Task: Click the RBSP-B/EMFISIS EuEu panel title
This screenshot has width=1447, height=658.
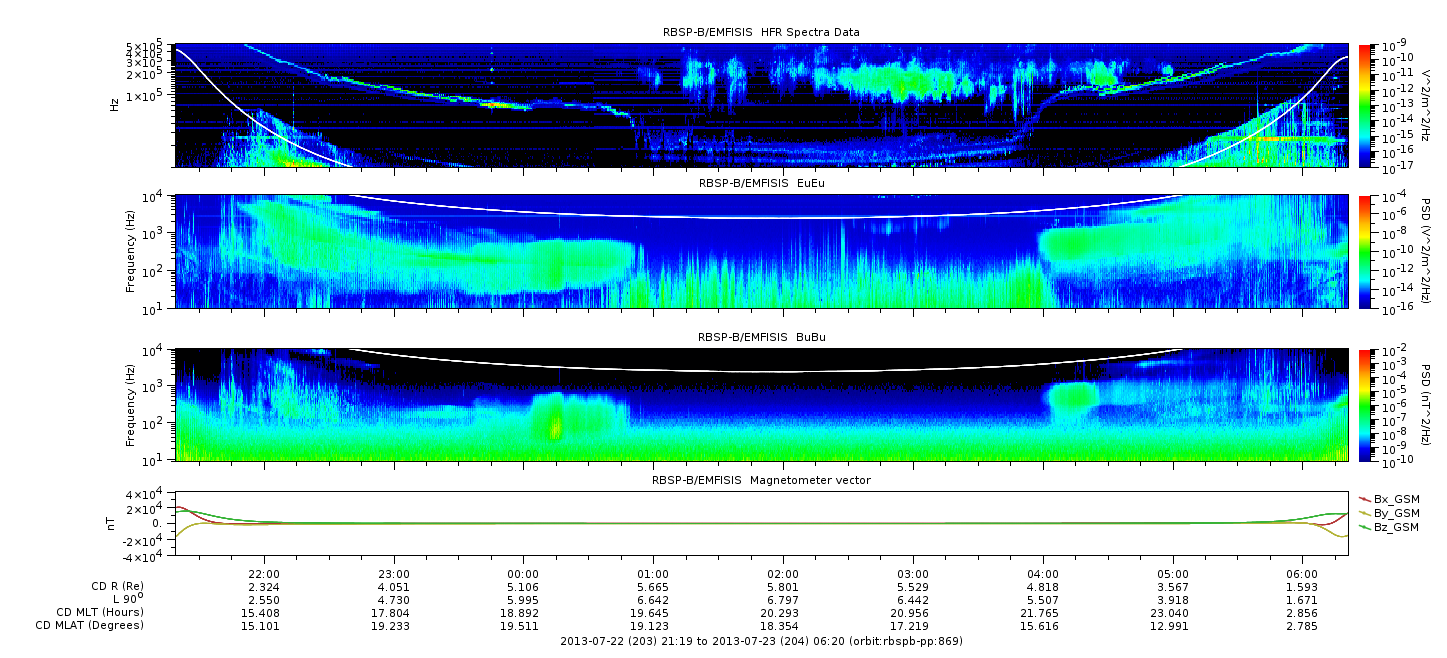Action: pos(761,184)
